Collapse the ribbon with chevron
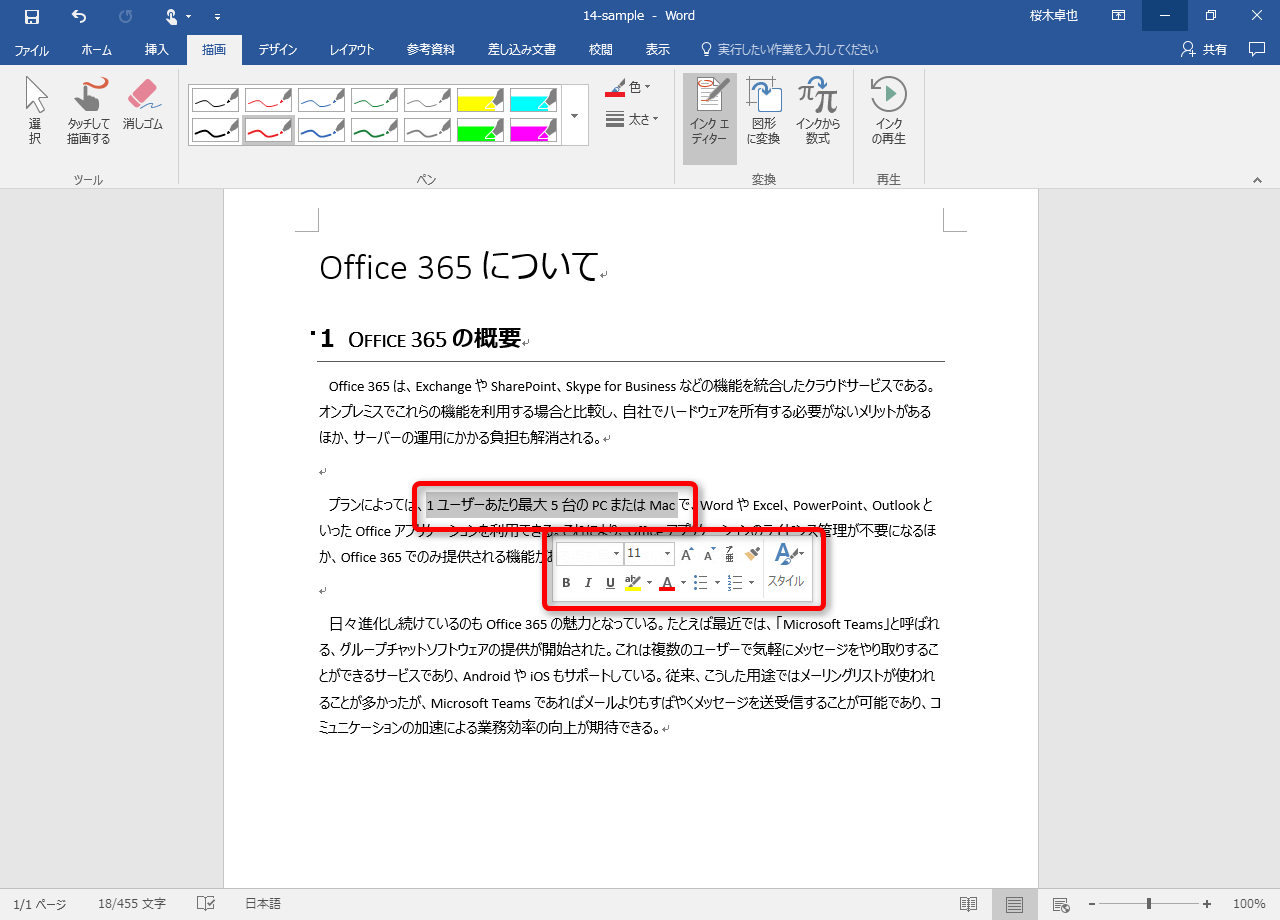Screen dimensions: 1280x920 (1257, 180)
